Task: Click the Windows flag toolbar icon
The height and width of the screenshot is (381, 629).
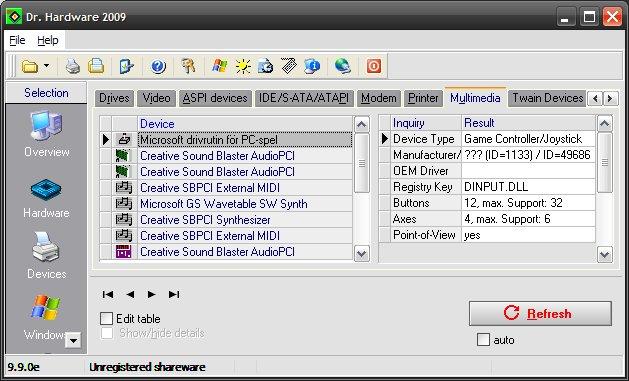Action: point(219,66)
